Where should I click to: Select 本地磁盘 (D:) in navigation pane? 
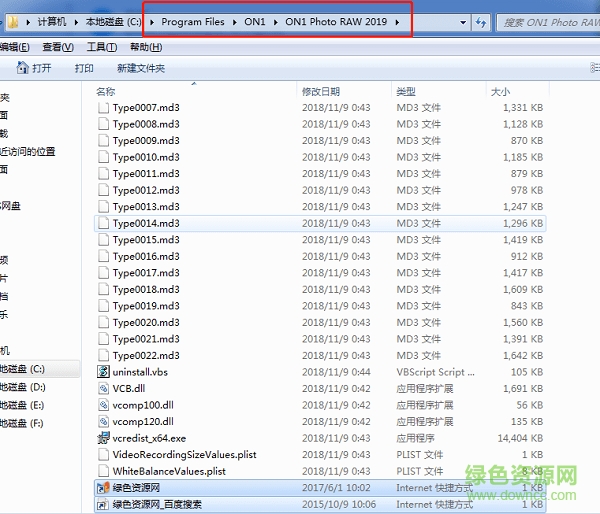(x=23, y=387)
